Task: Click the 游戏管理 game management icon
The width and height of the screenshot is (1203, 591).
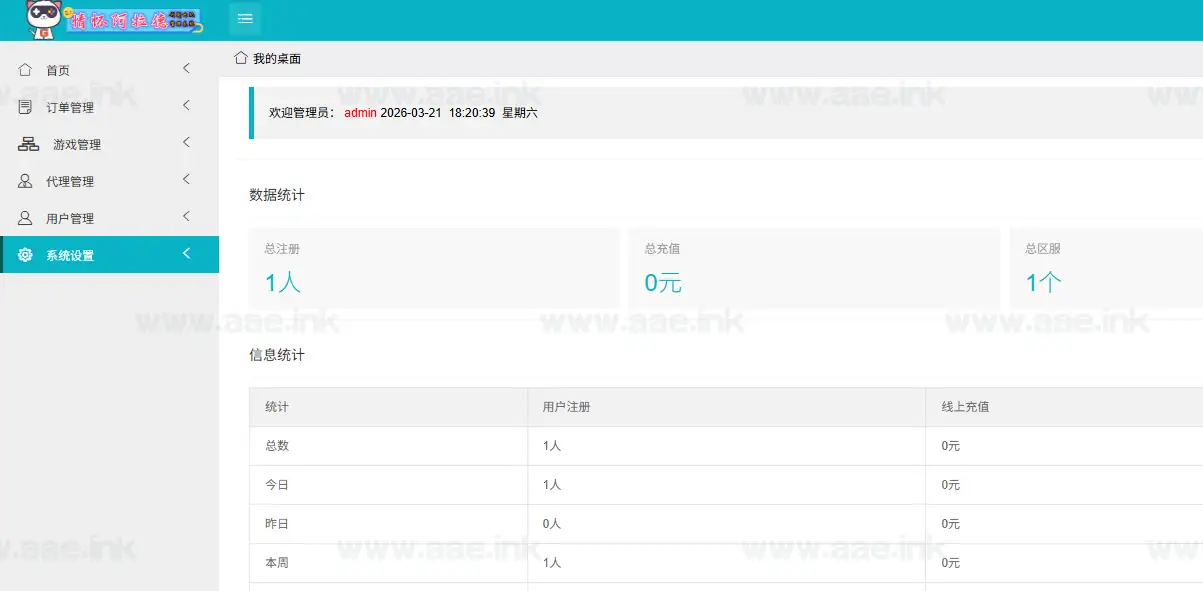Action: pos(24,143)
